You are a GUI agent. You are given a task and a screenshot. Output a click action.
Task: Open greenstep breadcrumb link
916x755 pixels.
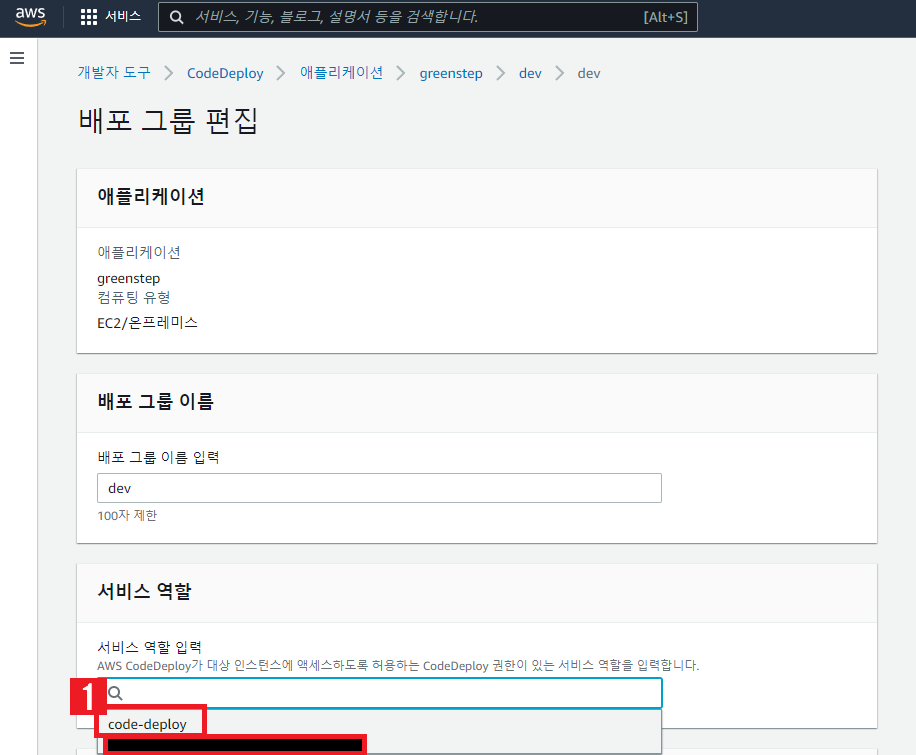pyautogui.click(x=451, y=74)
